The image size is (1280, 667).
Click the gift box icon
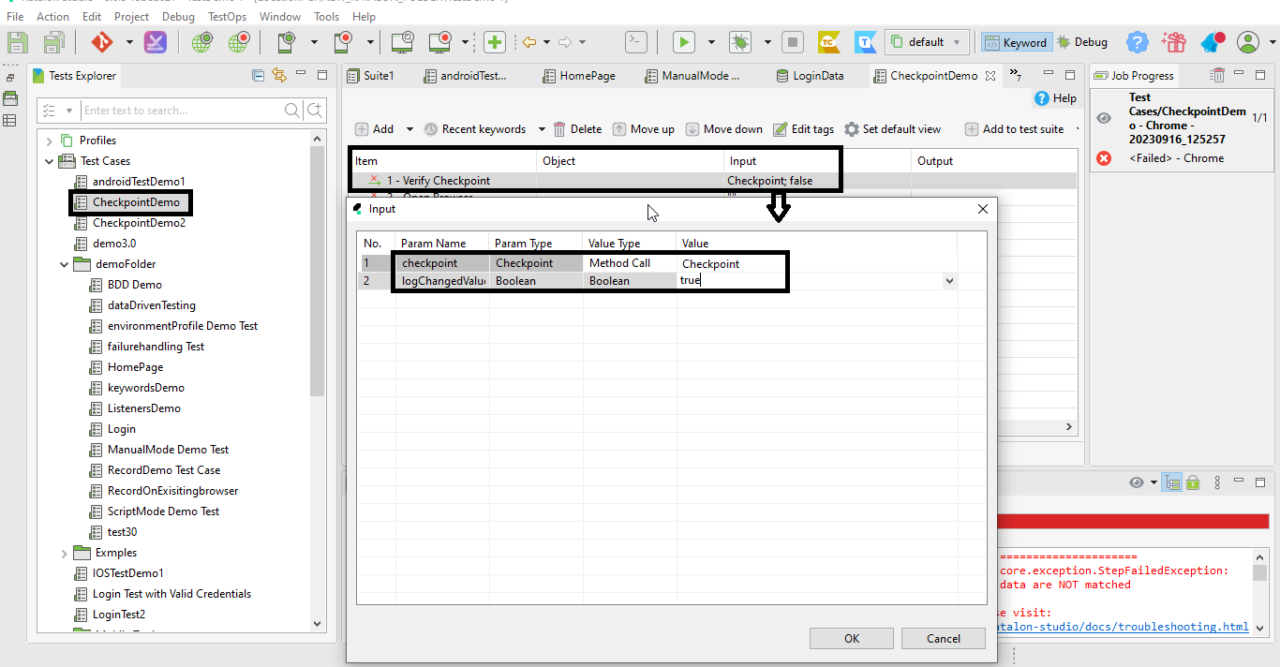(1174, 42)
